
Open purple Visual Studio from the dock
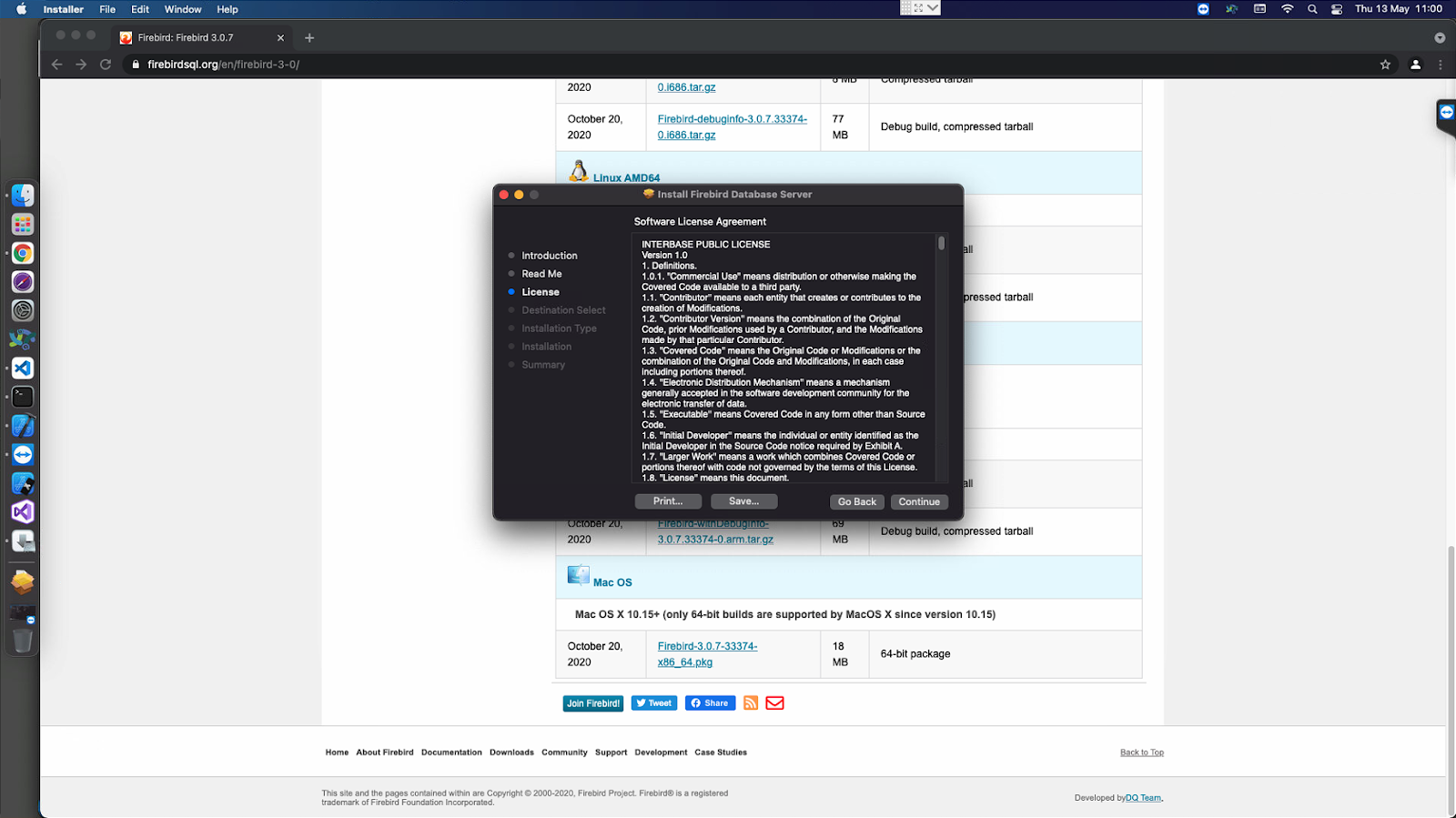pyautogui.click(x=23, y=512)
